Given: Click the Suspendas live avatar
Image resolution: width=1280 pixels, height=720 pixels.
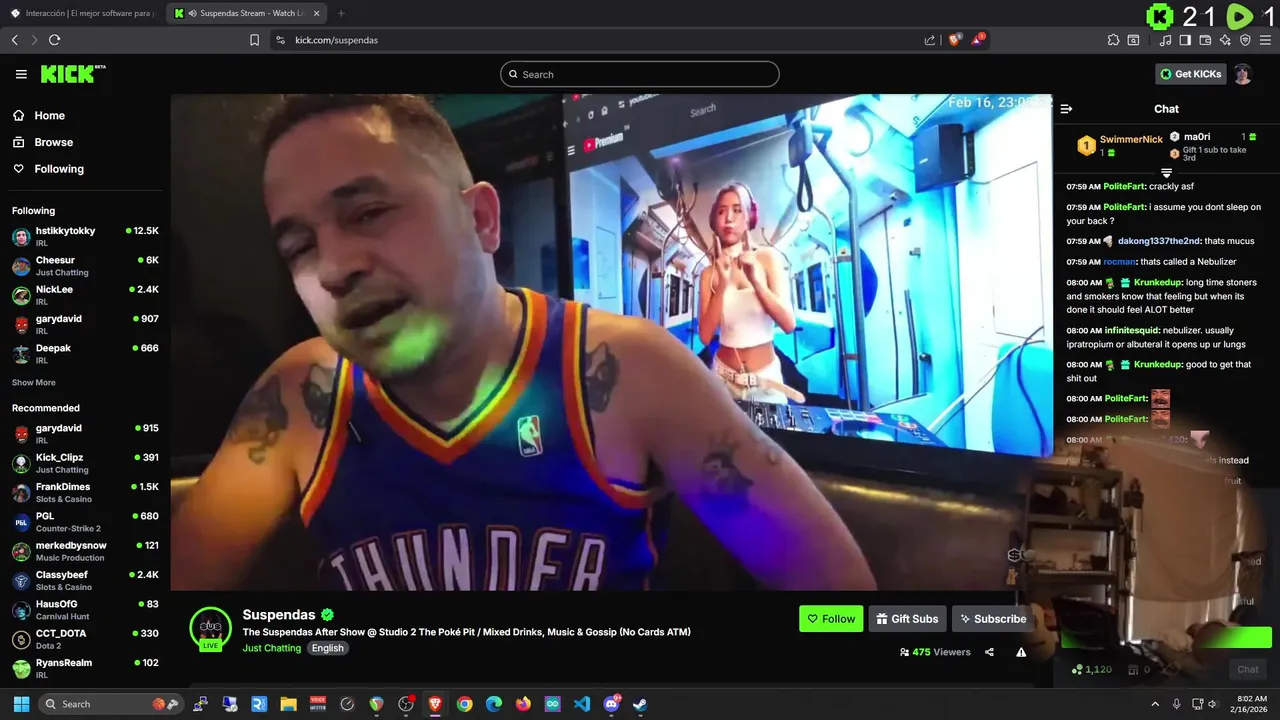Looking at the screenshot, I should (x=210, y=629).
